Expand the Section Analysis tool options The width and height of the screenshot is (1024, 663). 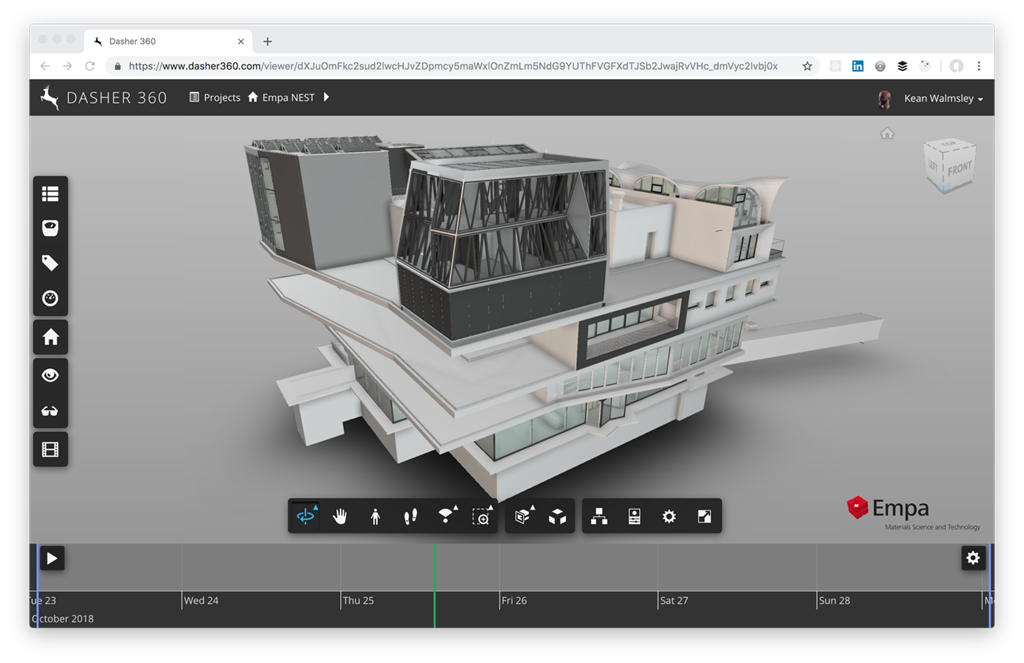tap(523, 516)
